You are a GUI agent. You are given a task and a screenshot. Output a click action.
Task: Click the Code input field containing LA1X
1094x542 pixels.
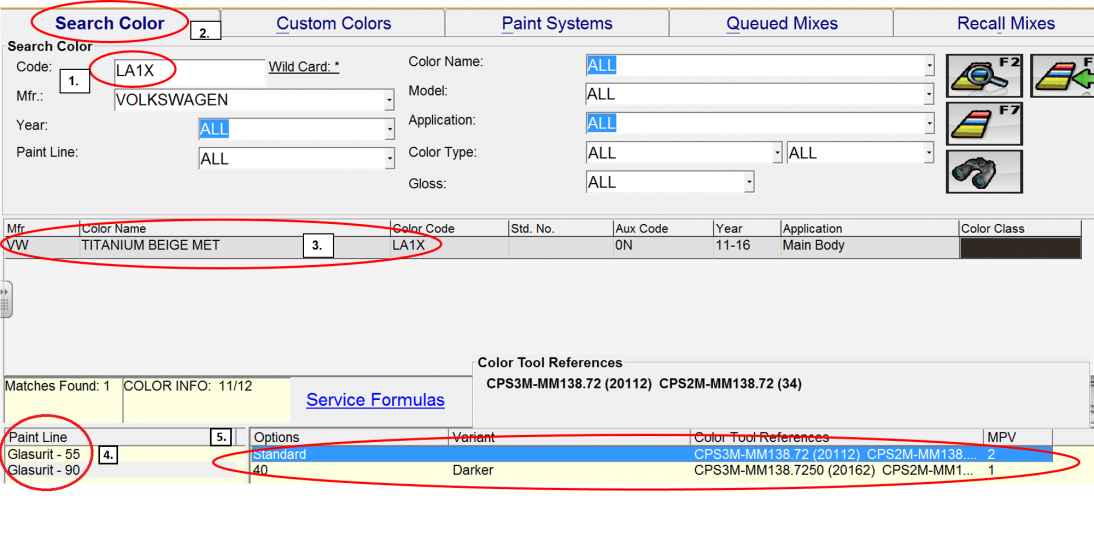click(189, 72)
